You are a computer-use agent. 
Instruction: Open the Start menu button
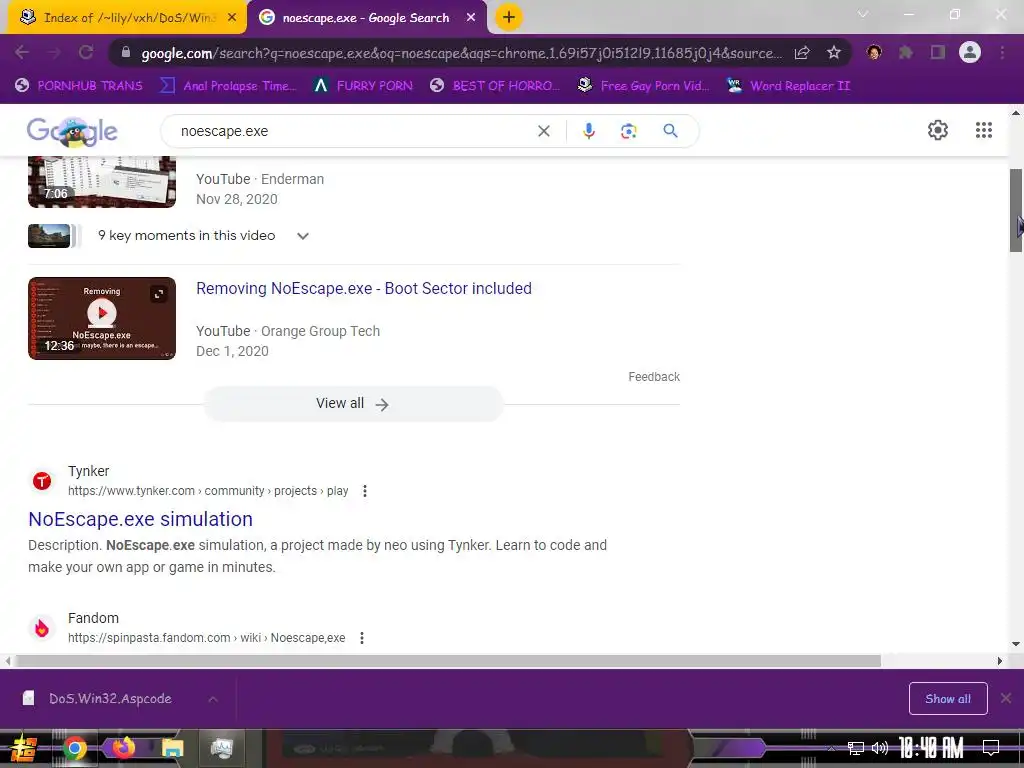click(x=24, y=748)
